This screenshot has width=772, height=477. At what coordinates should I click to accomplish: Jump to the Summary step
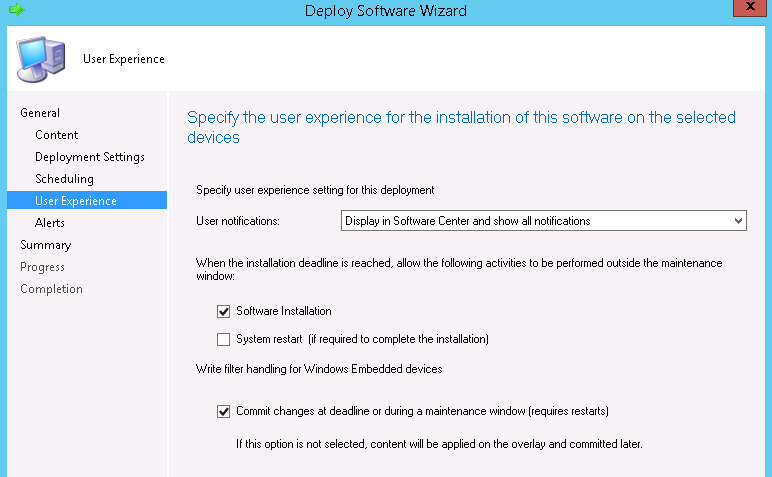pos(45,245)
